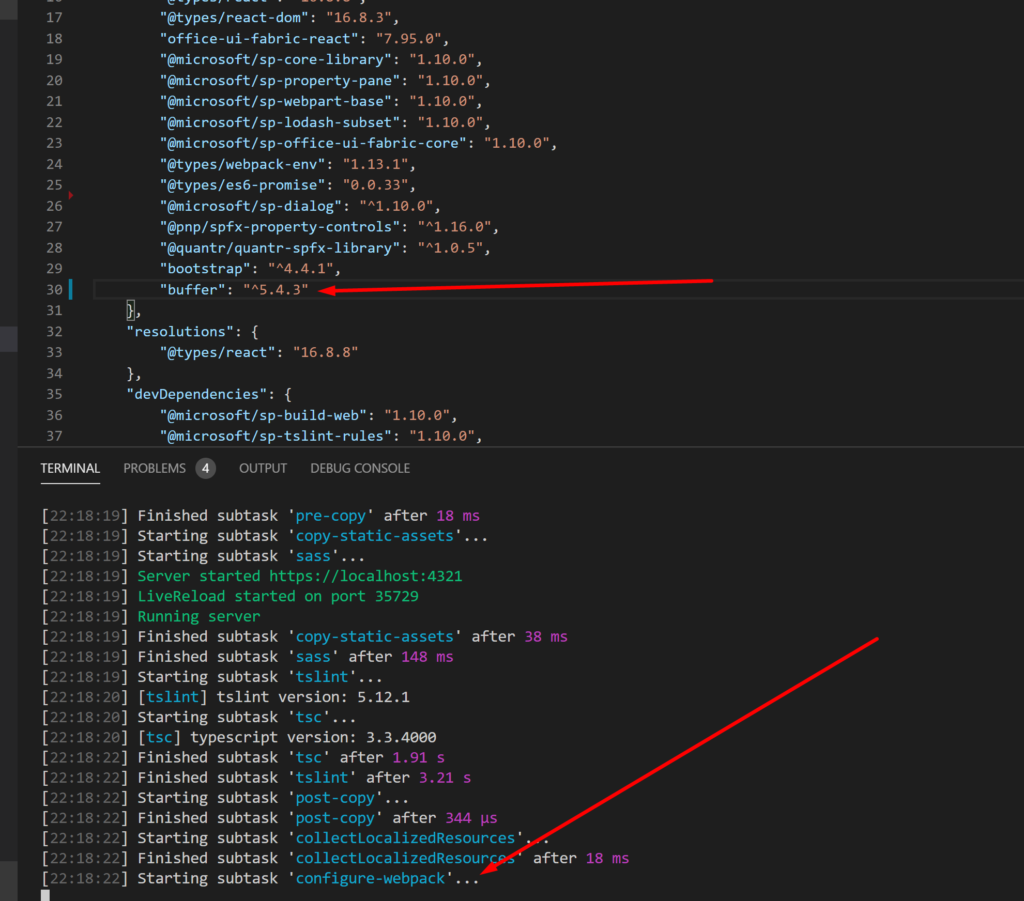Click "16.8.8" value under resolutions

click(325, 352)
